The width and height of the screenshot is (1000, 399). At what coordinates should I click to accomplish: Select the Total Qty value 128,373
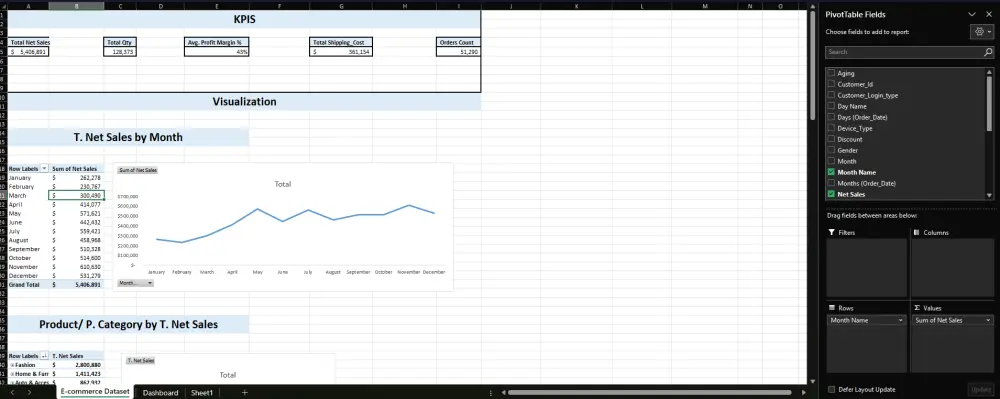pyautogui.click(x=119, y=52)
